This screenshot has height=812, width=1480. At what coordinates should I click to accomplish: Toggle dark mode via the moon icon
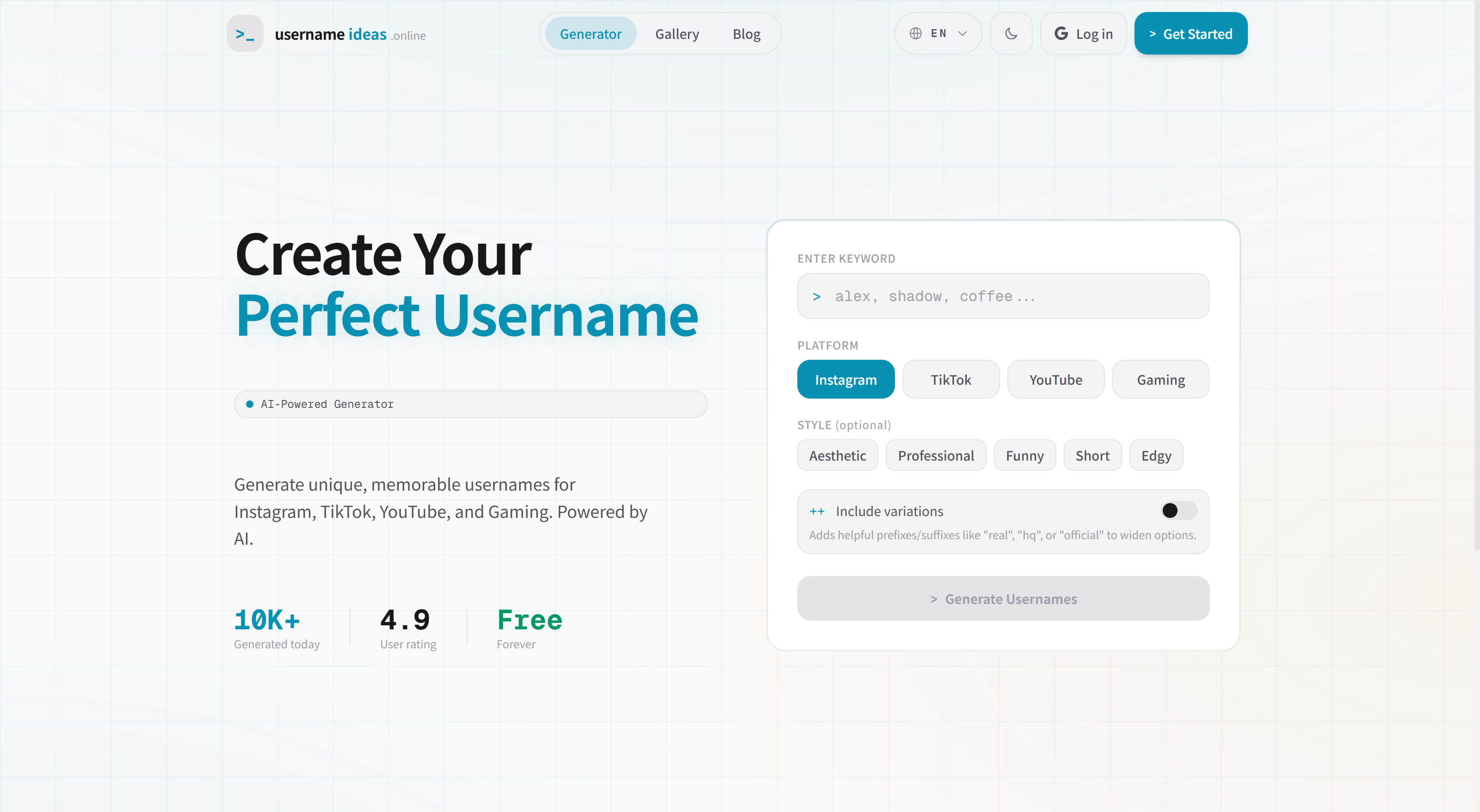pos(1011,33)
